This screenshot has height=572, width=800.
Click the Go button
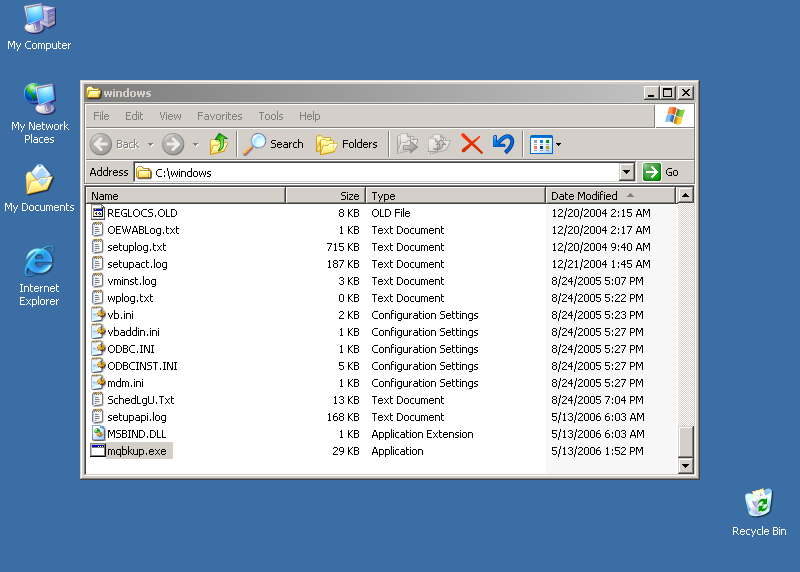pyautogui.click(x=661, y=172)
